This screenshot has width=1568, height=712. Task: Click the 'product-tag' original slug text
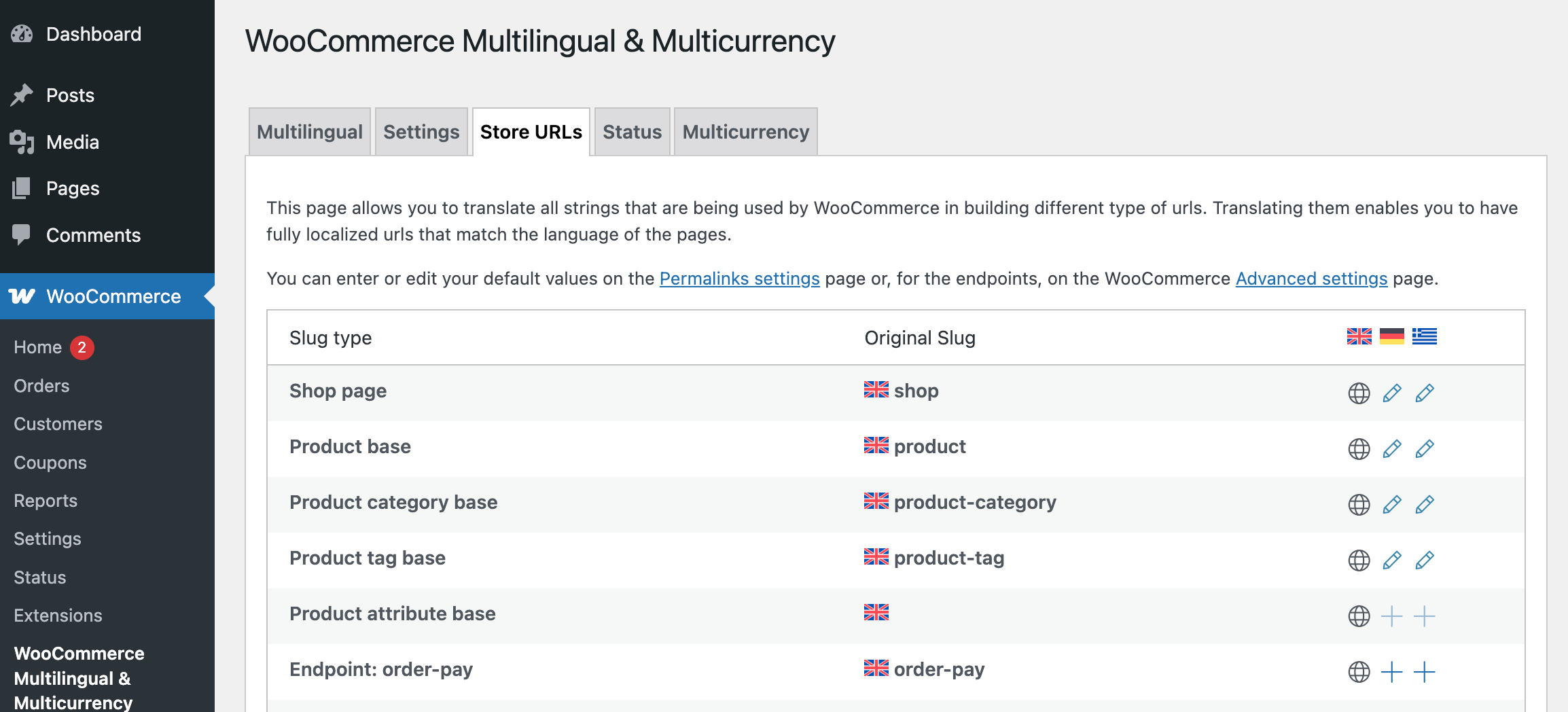tap(949, 558)
